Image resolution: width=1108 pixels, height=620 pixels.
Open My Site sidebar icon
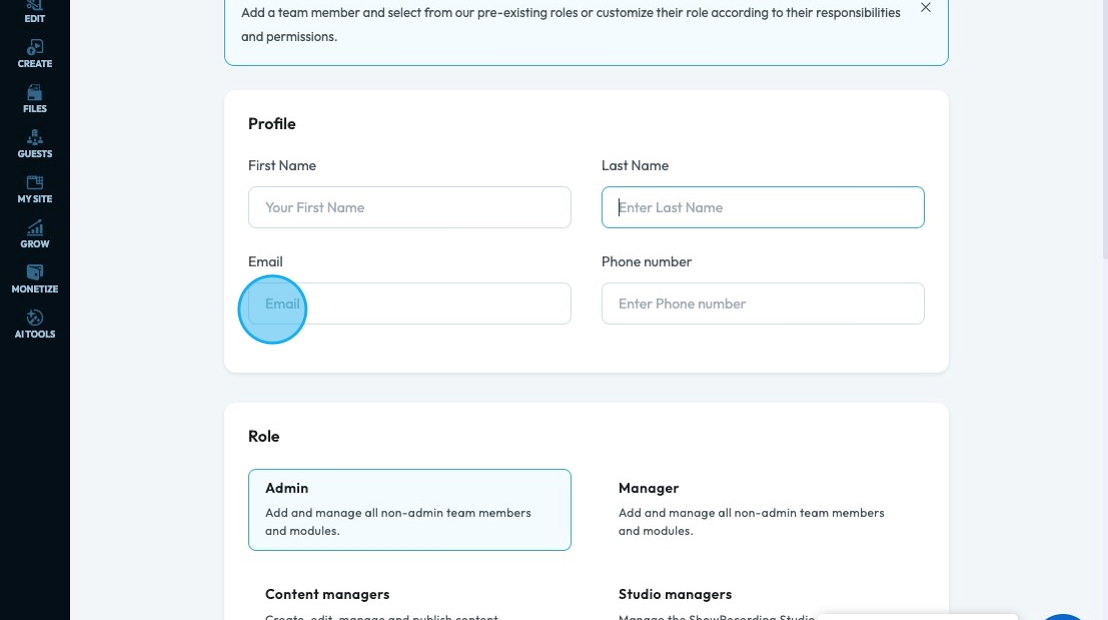pyautogui.click(x=34, y=188)
